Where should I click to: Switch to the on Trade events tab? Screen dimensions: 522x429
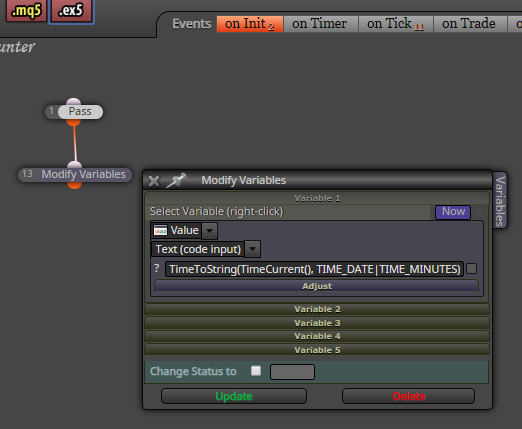(x=469, y=24)
